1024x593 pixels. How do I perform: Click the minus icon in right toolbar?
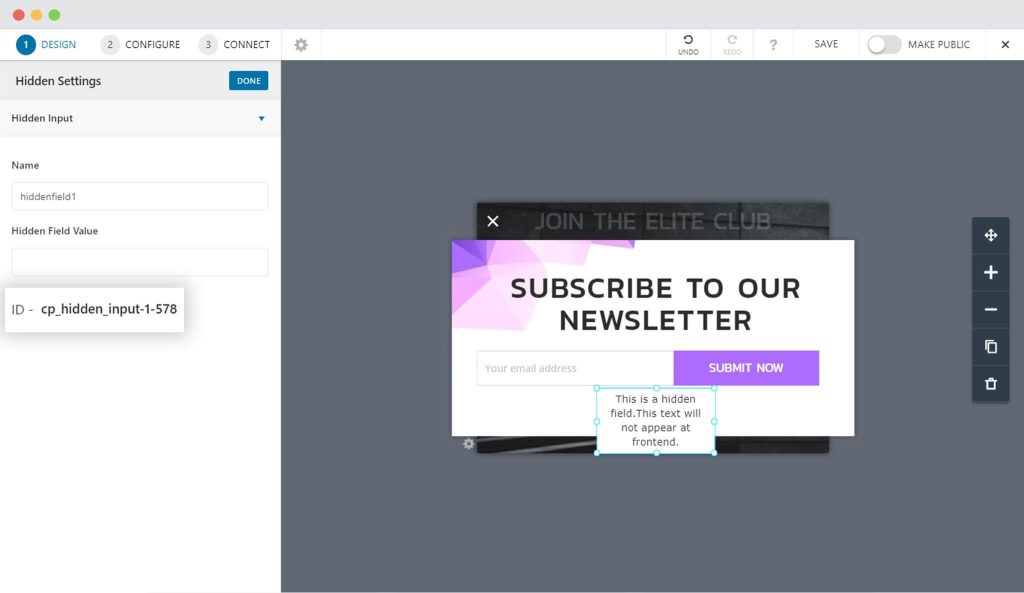(991, 310)
